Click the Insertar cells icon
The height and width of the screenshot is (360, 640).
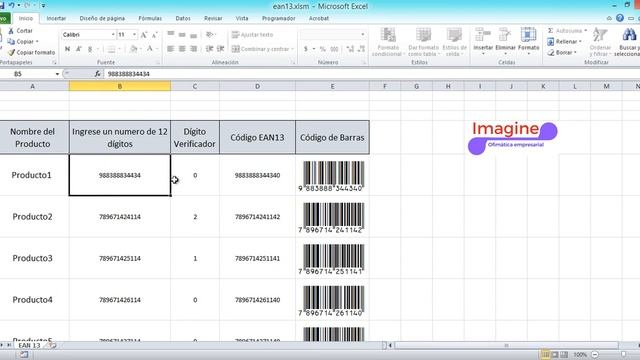(x=483, y=35)
